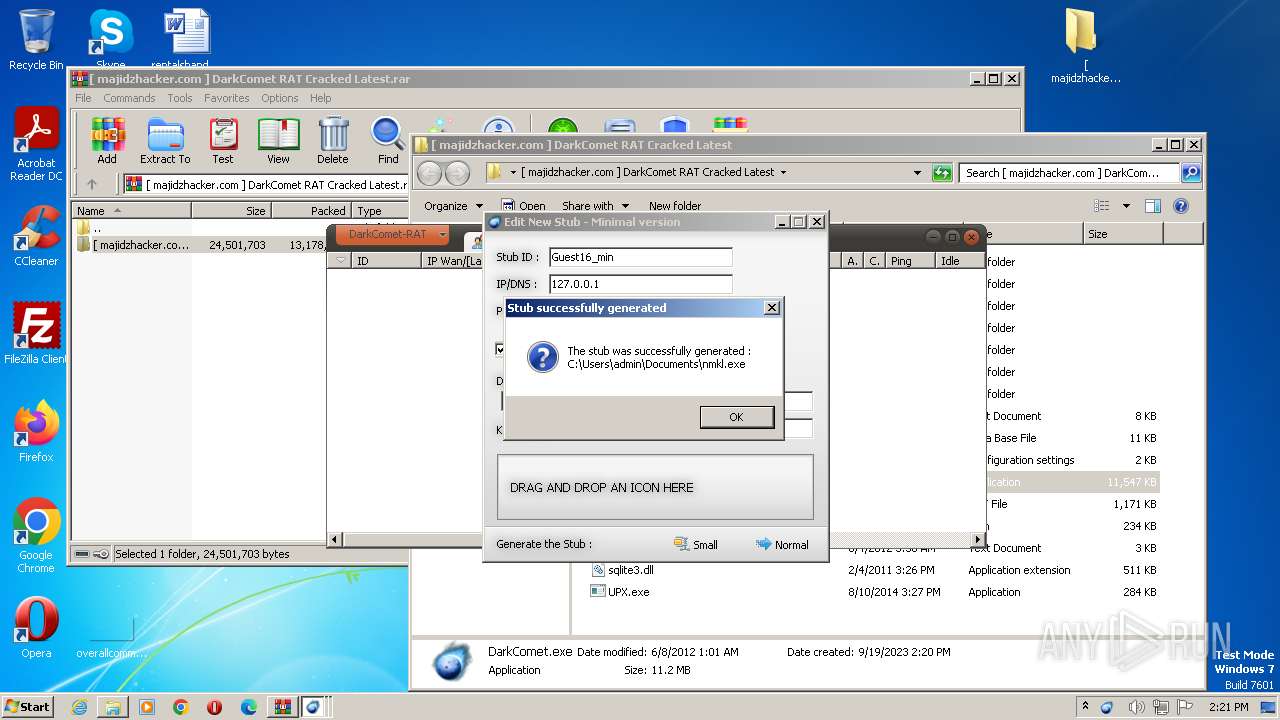Open Explorer help icon
This screenshot has height=720, width=1280.
1181,206
